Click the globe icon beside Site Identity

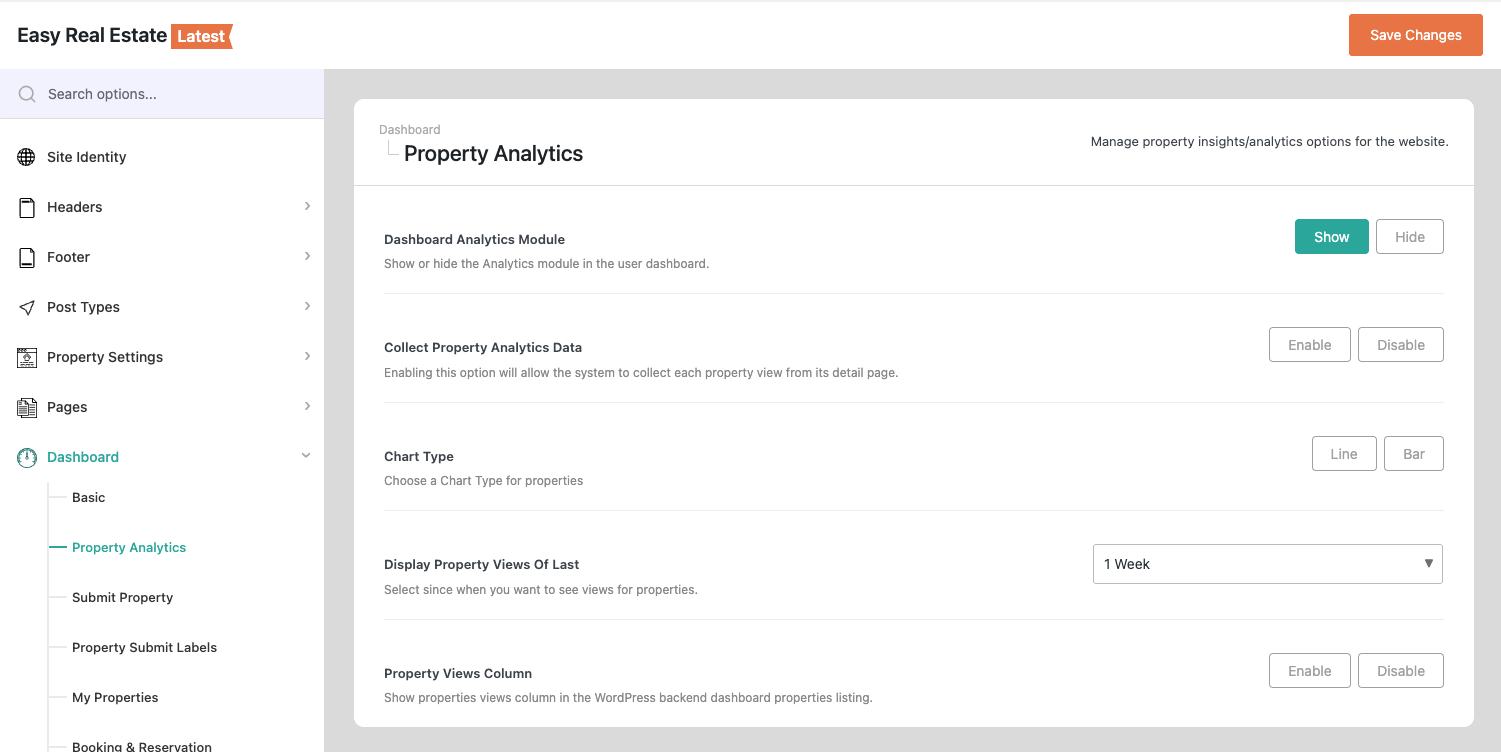click(27, 157)
